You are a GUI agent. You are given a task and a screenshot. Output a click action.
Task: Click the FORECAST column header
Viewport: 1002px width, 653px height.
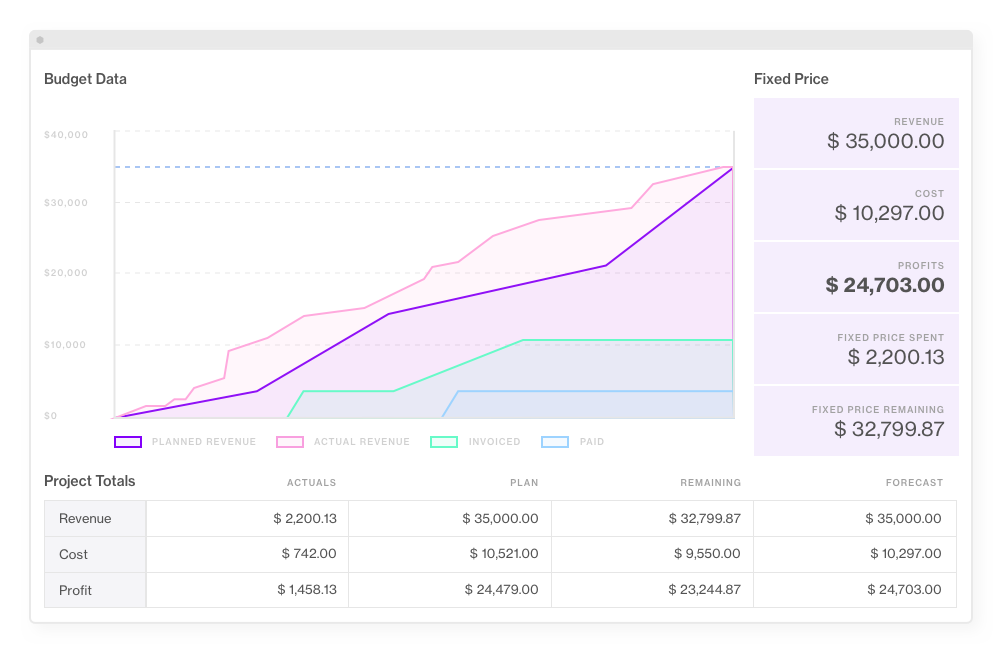(914, 483)
